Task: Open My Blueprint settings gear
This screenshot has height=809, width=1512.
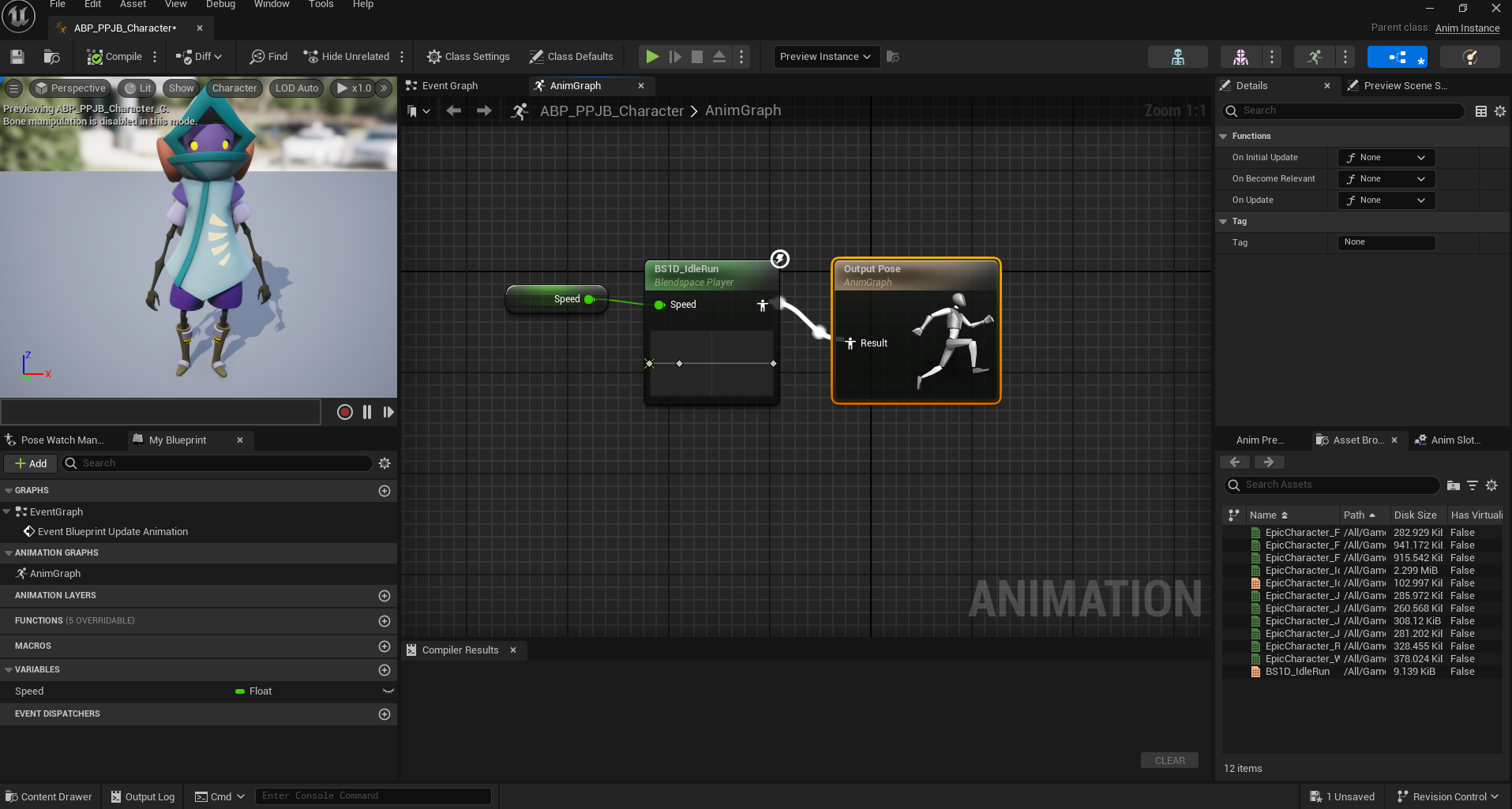Action: point(385,463)
